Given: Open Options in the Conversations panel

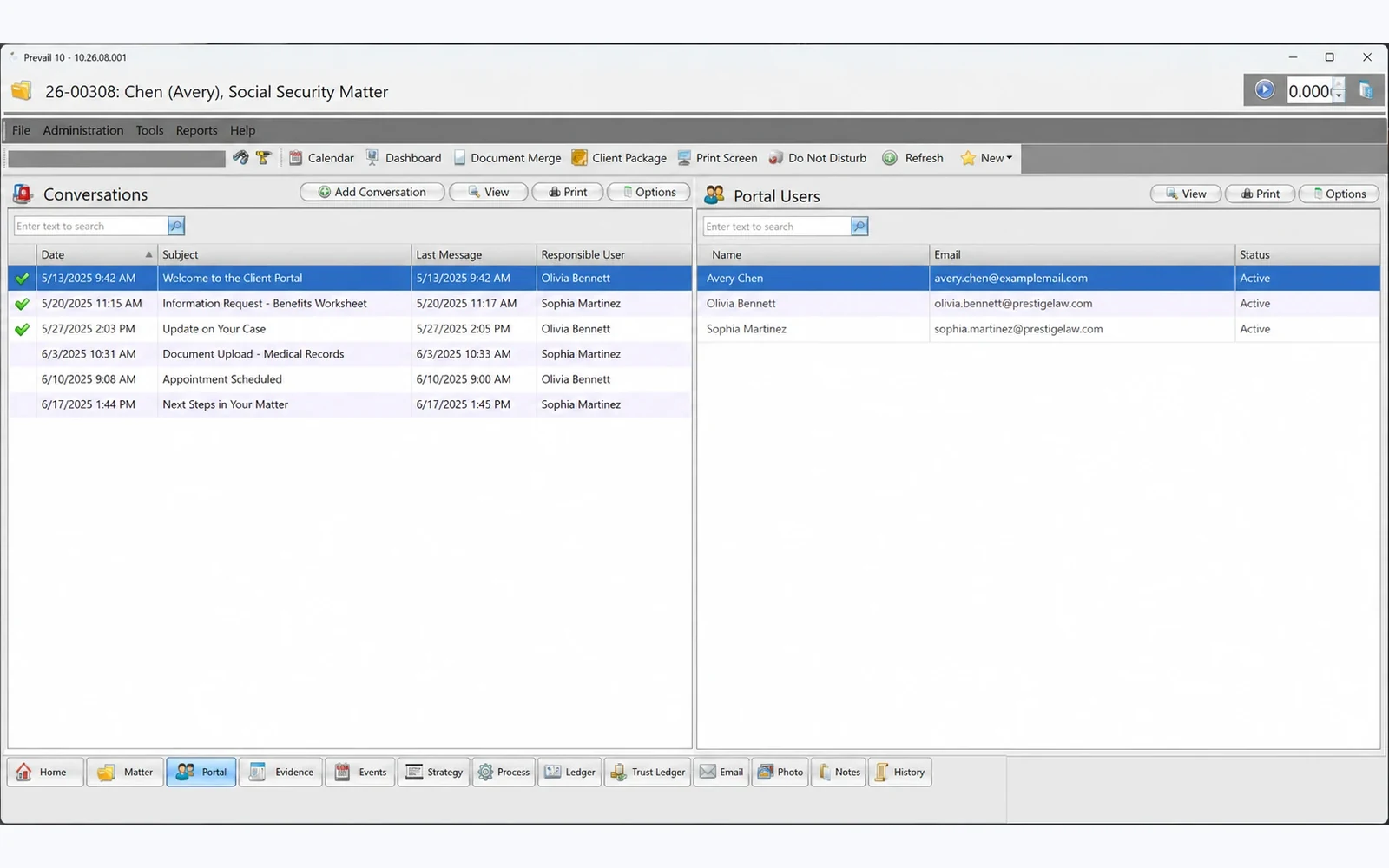Looking at the screenshot, I should click(x=649, y=192).
